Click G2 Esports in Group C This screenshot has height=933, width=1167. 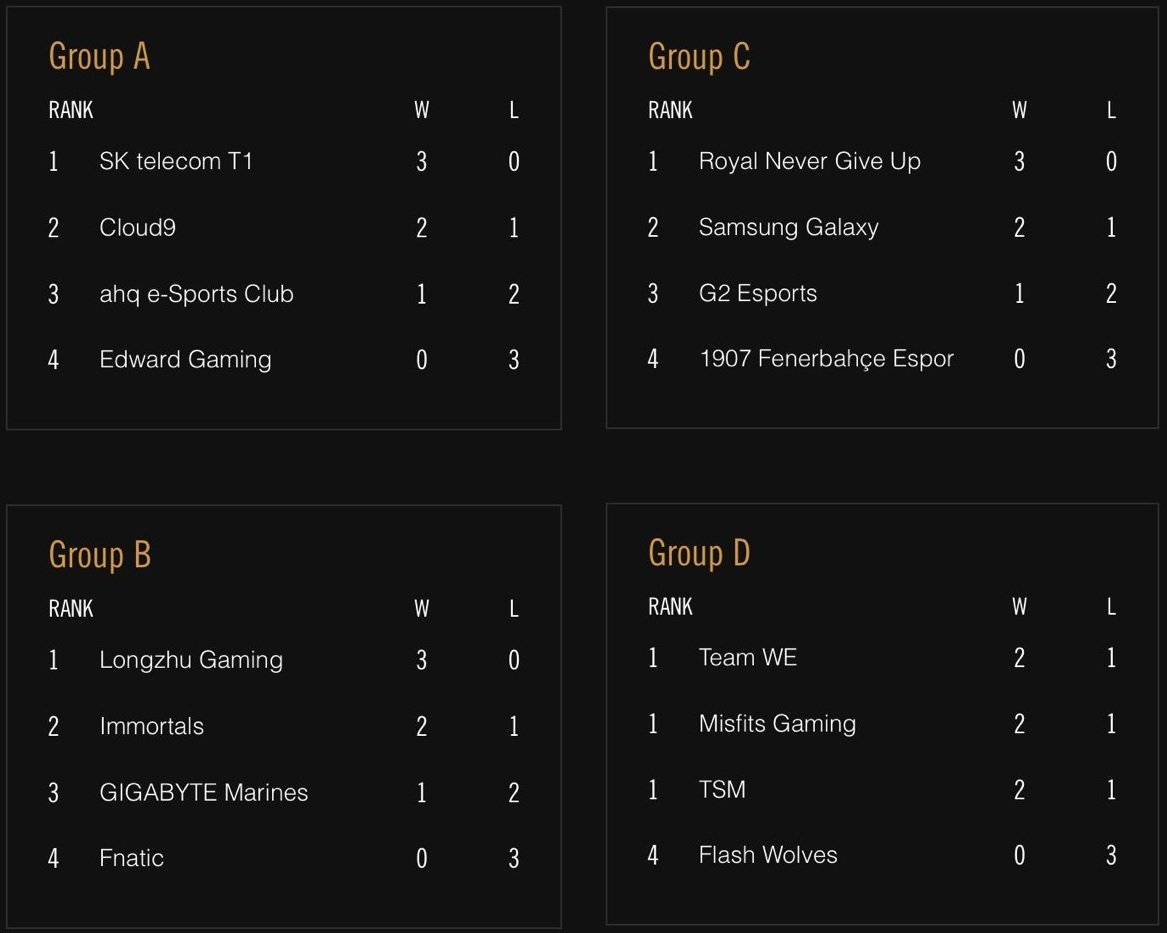click(x=758, y=293)
